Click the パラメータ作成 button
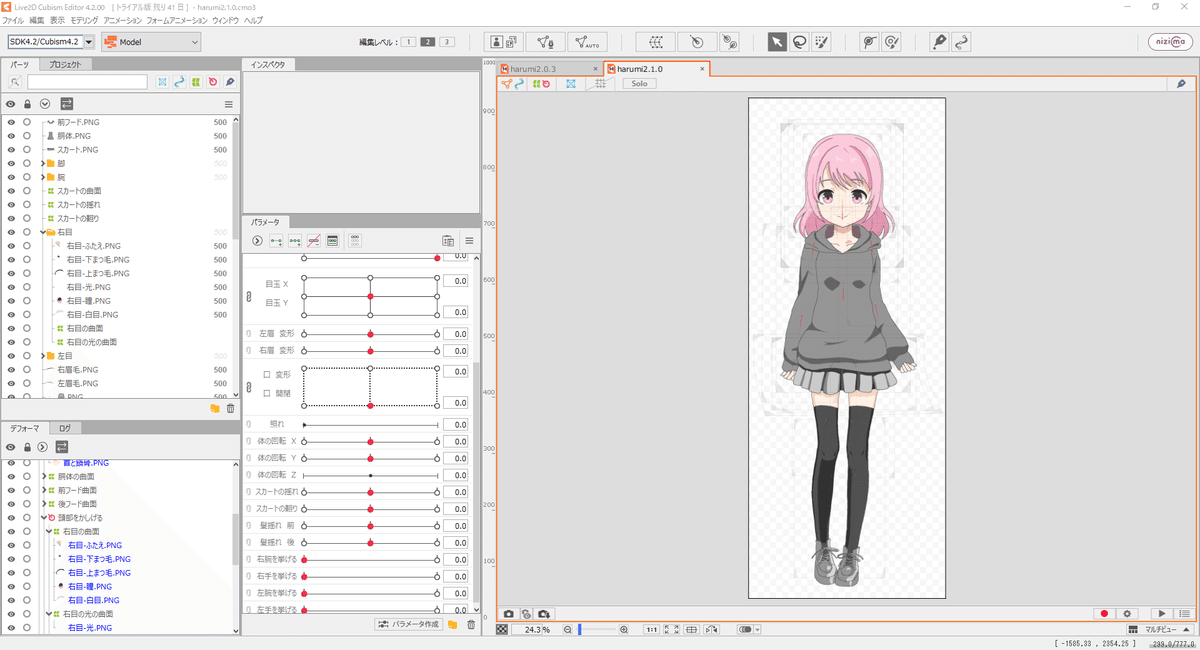1200x650 pixels. (x=409, y=625)
